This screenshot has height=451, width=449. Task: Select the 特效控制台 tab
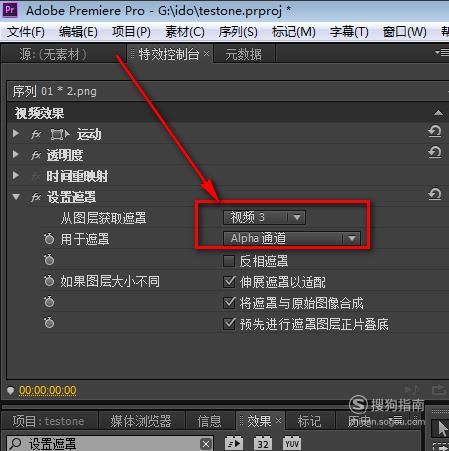[x=169, y=54]
